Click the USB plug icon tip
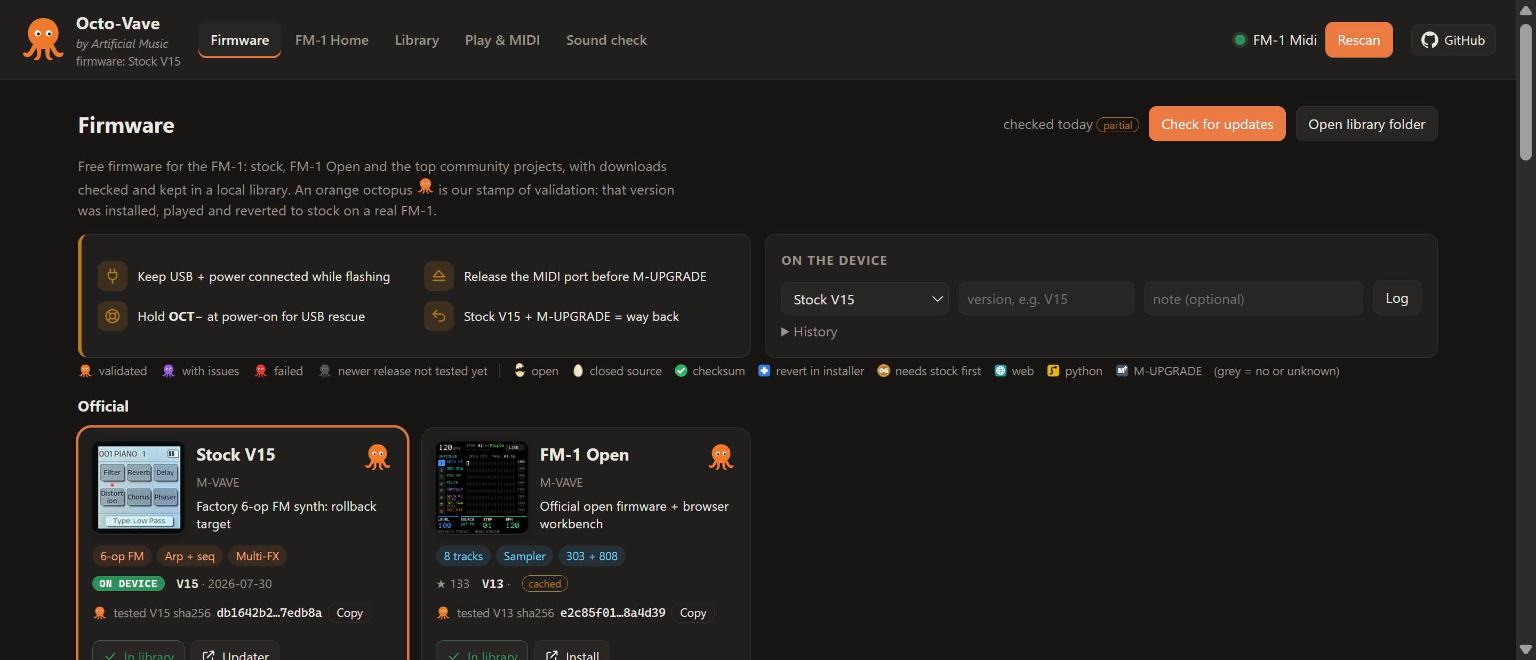The width and height of the screenshot is (1536, 660). click(112, 276)
